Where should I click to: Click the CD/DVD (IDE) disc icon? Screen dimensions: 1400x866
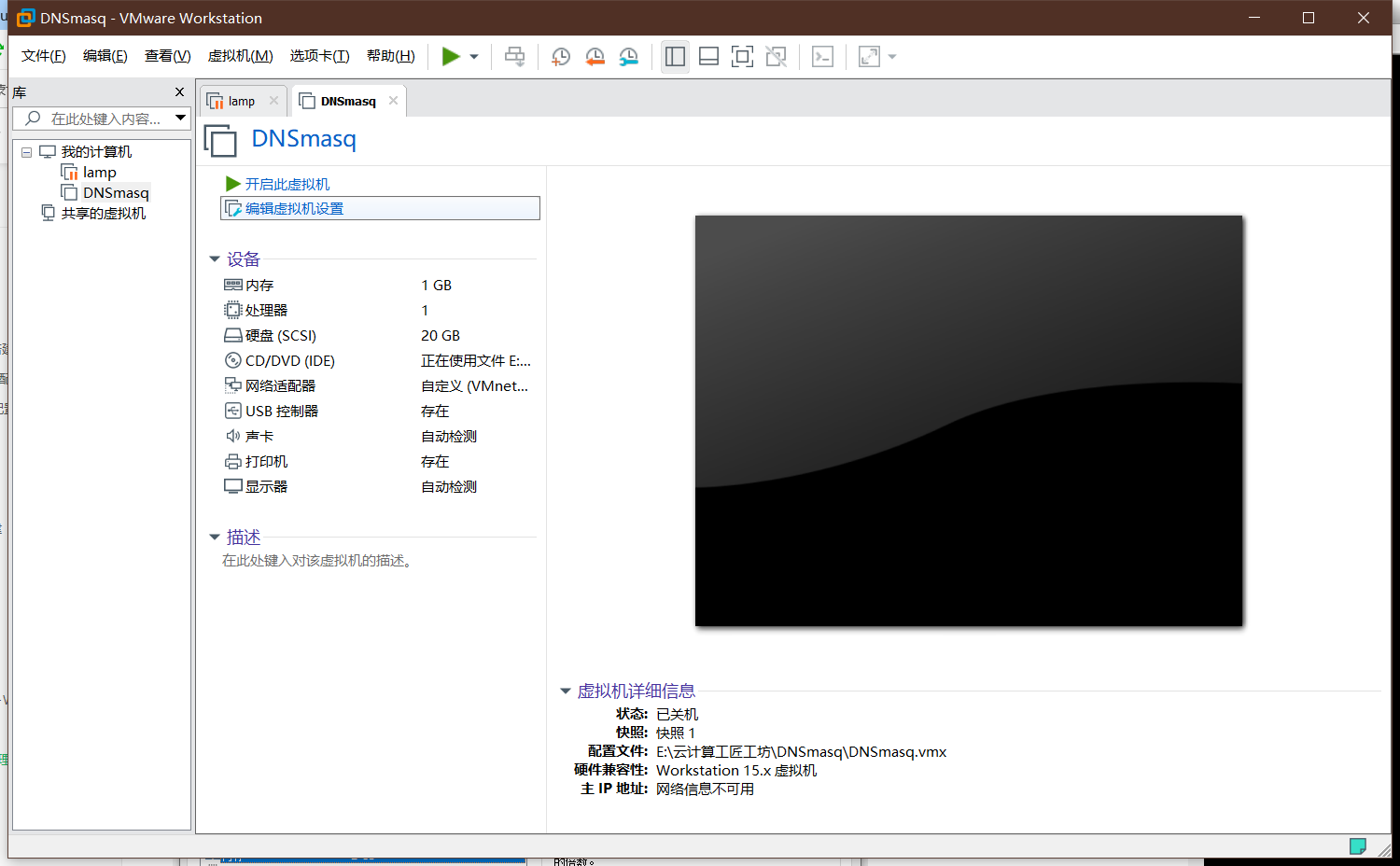coord(233,360)
